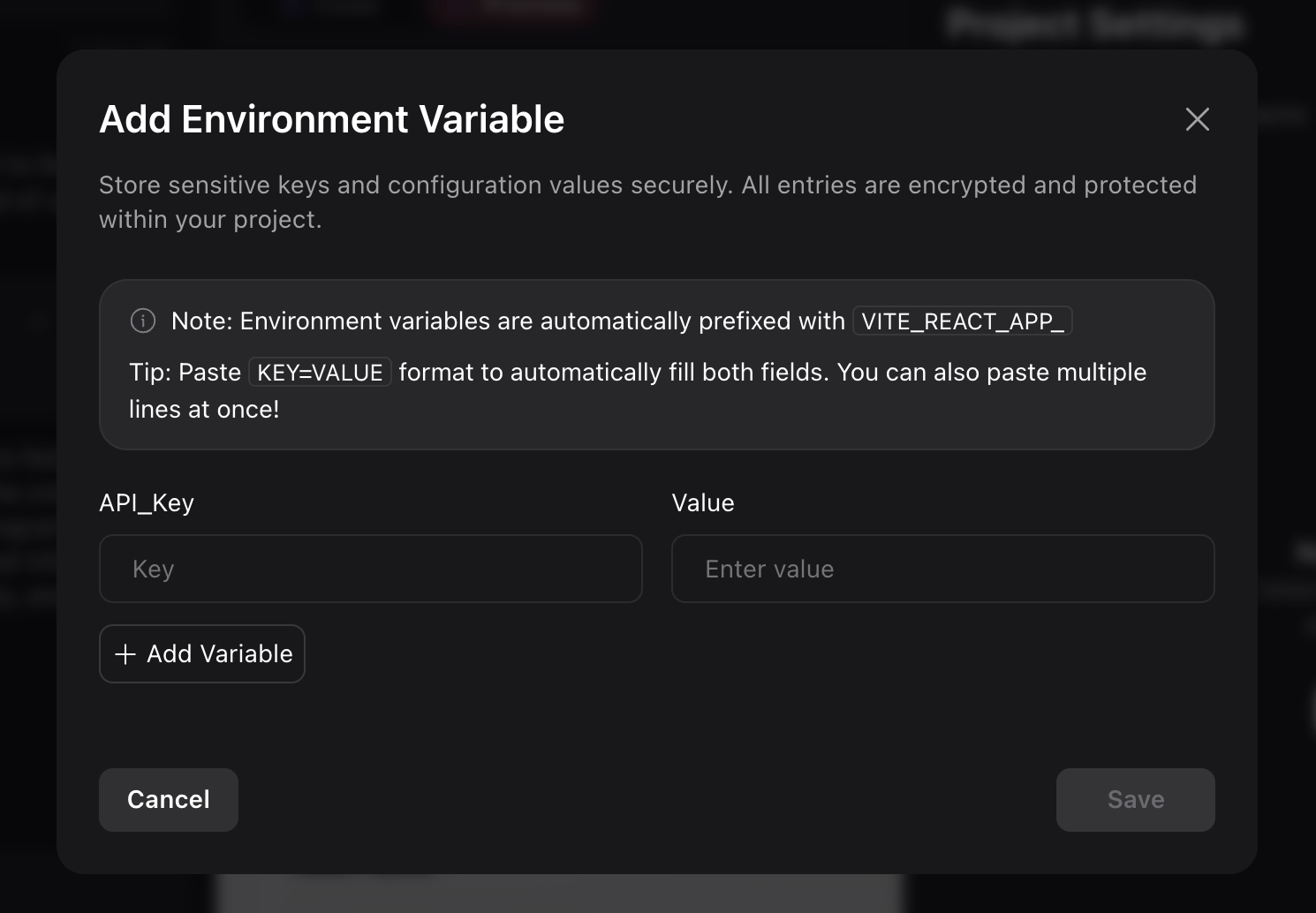1316x913 pixels.
Task: Select the API_Key field label
Action: click(x=147, y=502)
